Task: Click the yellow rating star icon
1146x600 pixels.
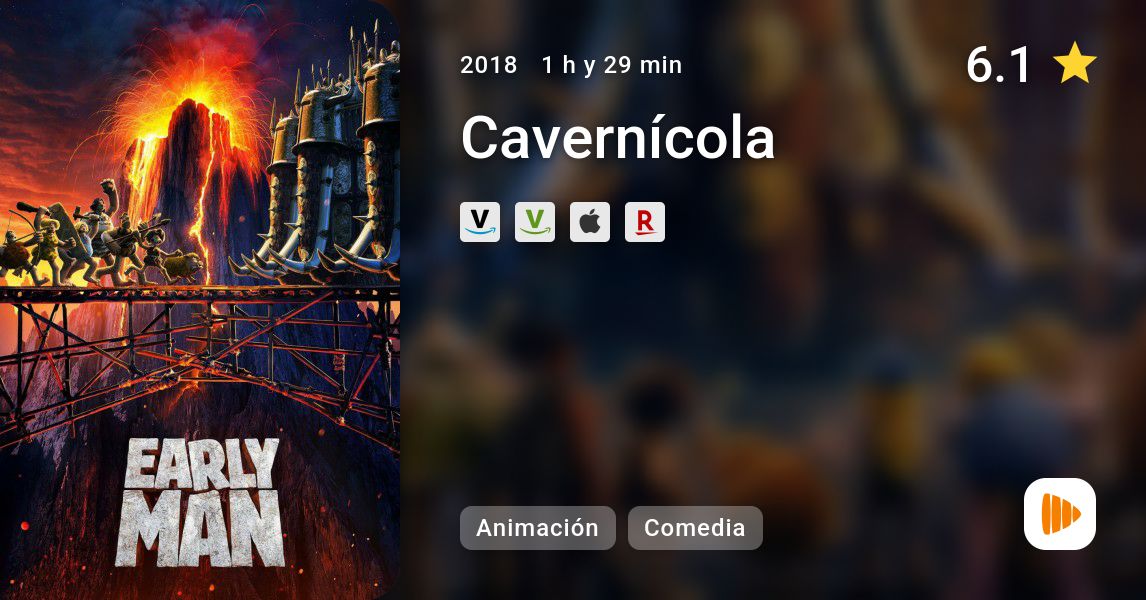Action: click(x=1075, y=64)
